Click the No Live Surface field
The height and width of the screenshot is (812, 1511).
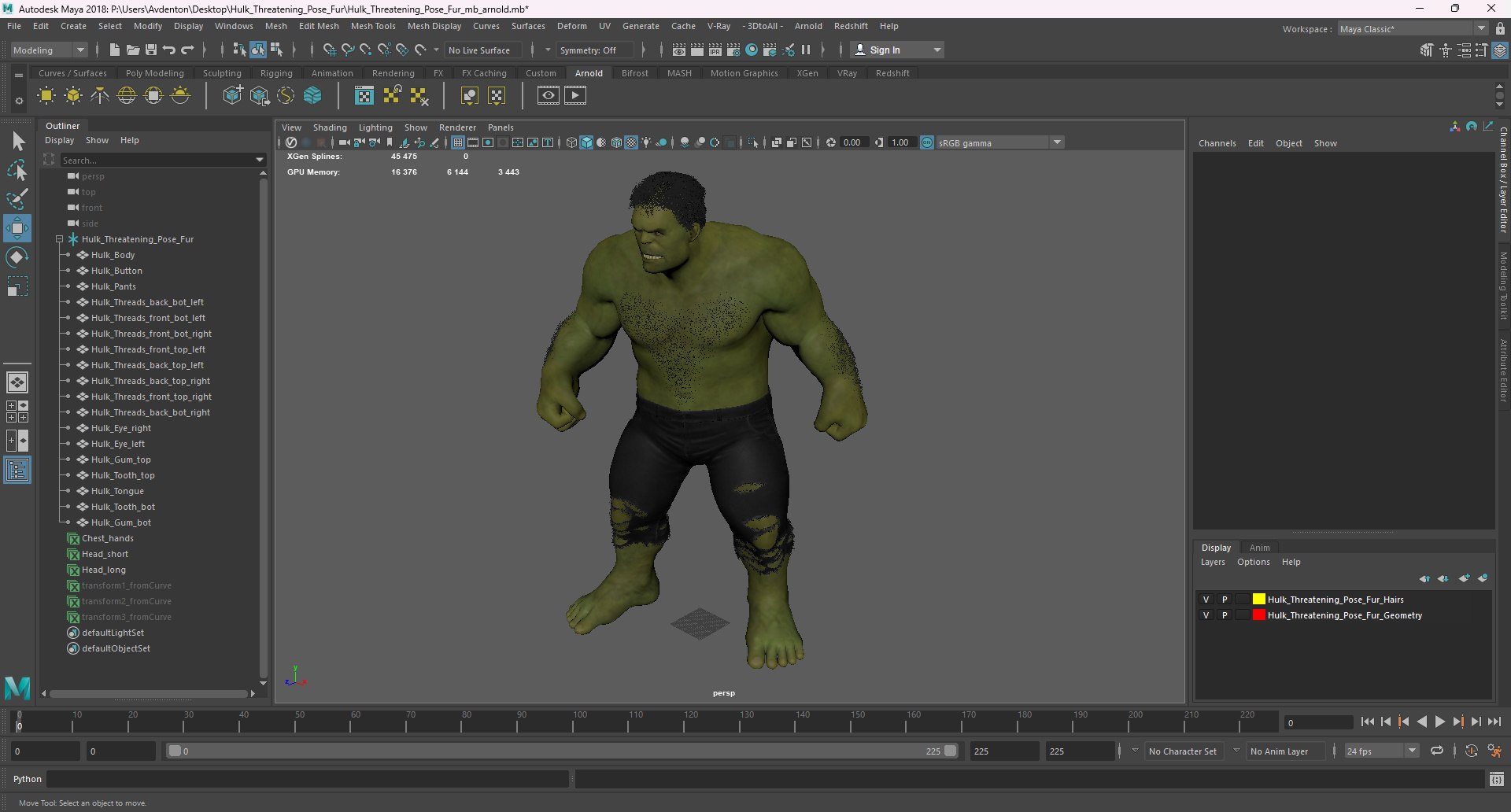484,50
